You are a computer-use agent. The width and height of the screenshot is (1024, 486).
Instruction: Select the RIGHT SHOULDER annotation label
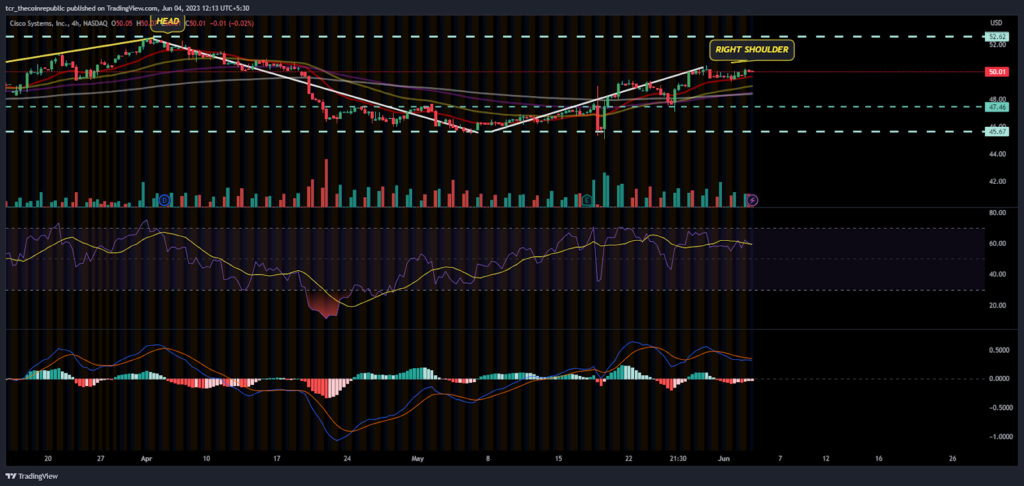751,50
